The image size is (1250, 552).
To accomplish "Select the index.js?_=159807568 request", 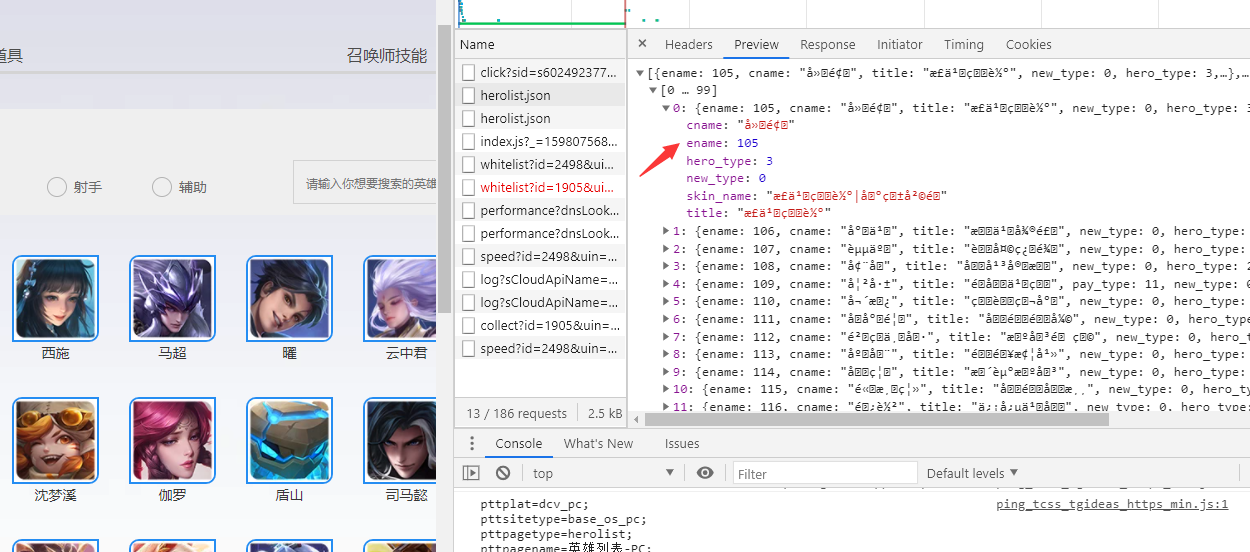I will pos(541,141).
